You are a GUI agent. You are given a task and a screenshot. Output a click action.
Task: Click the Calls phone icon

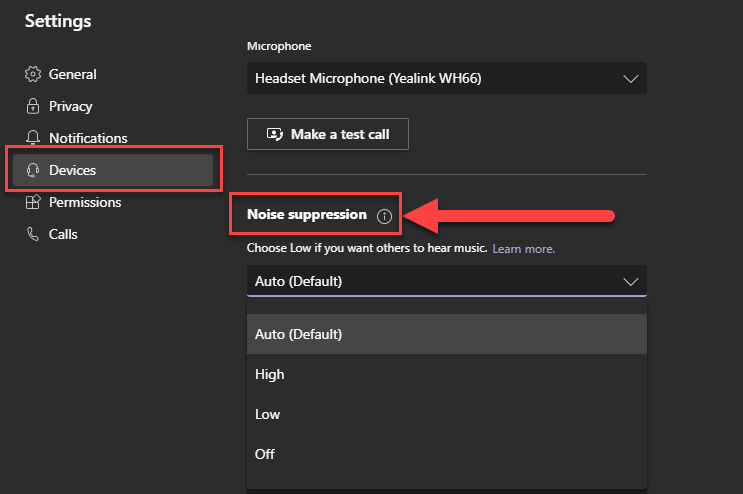click(33, 234)
